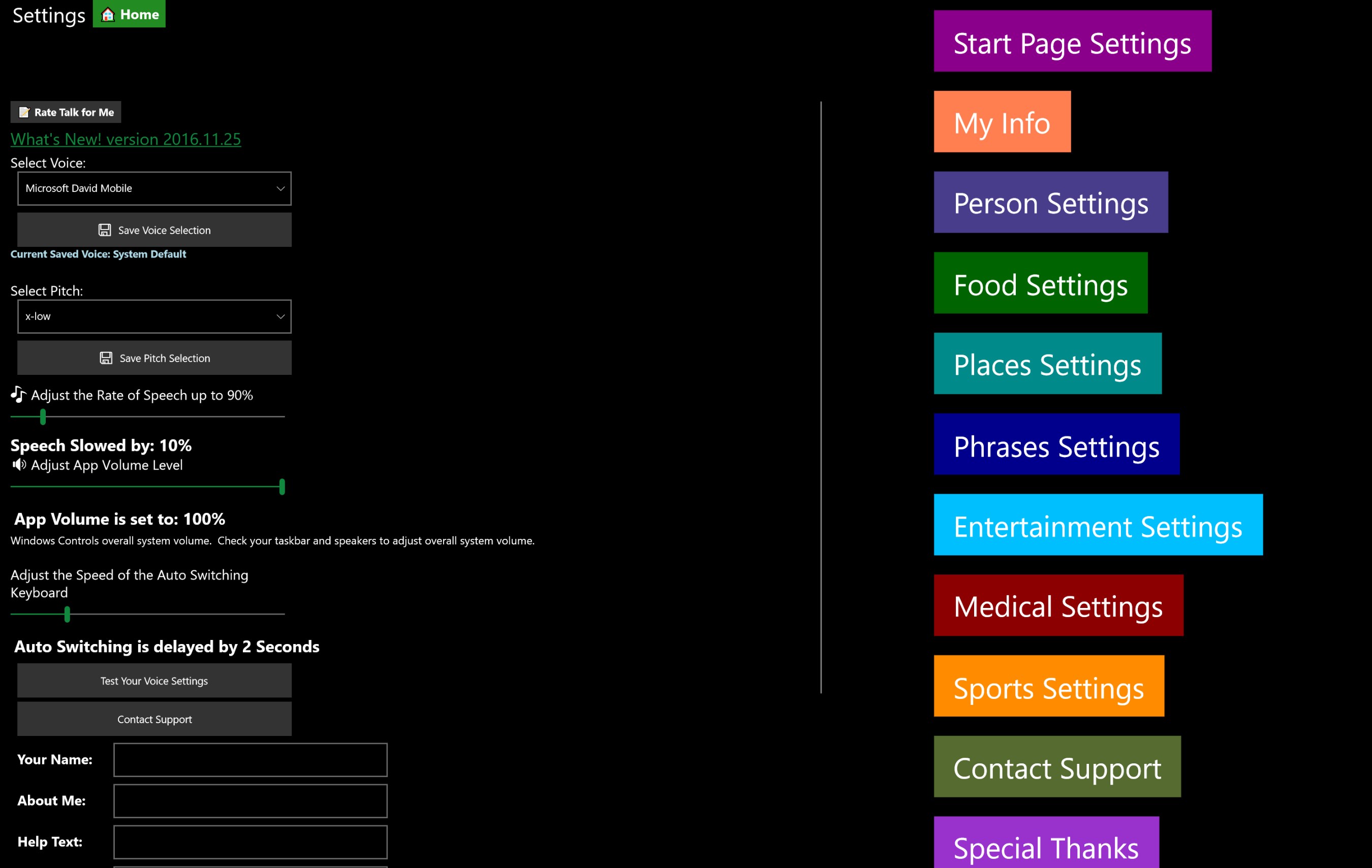The width and height of the screenshot is (1372, 868).
Task: Click the speaker icon beside App Volume Level
Action: click(x=19, y=465)
